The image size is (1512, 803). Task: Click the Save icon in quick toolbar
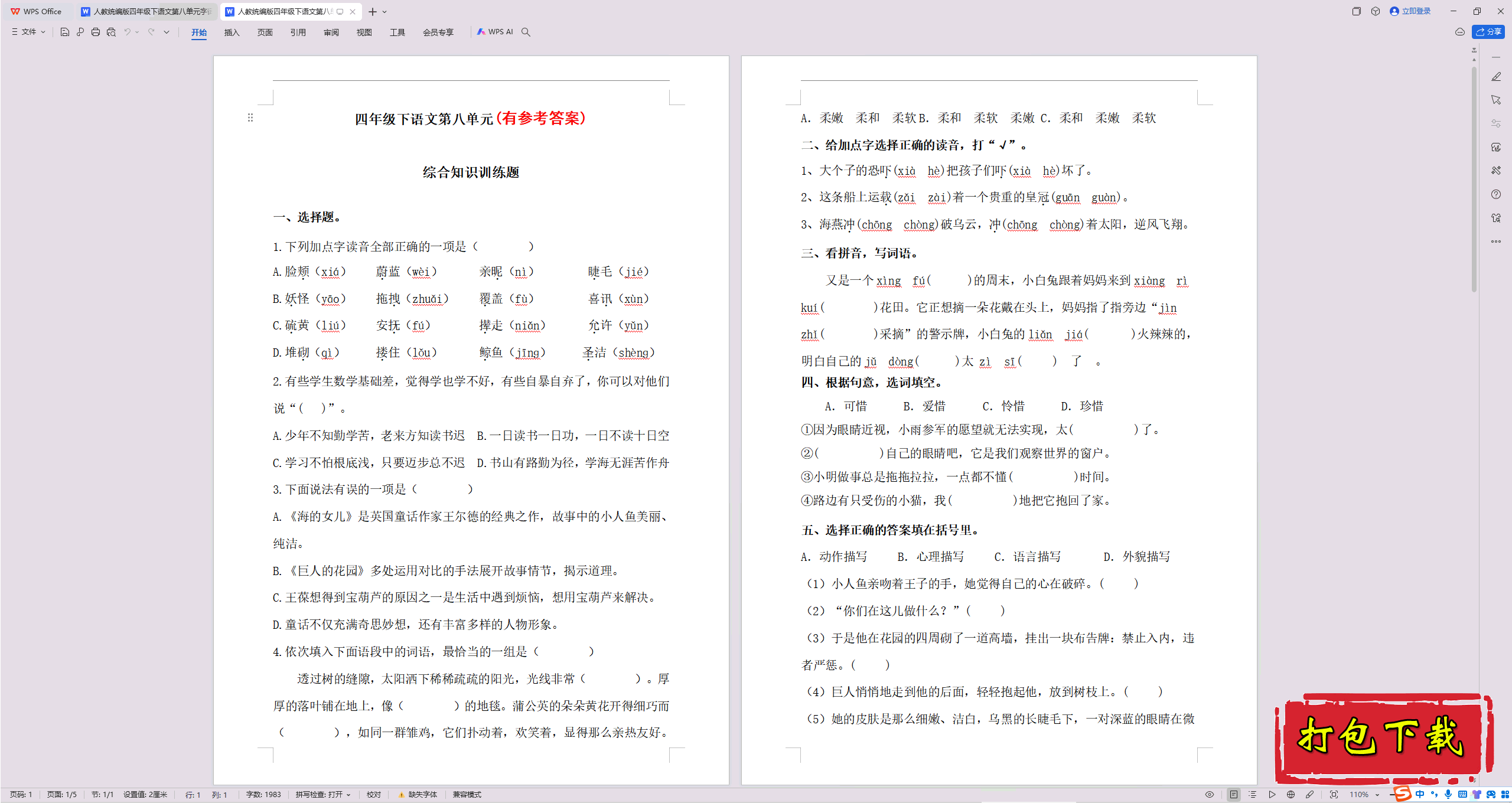pos(65,32)
